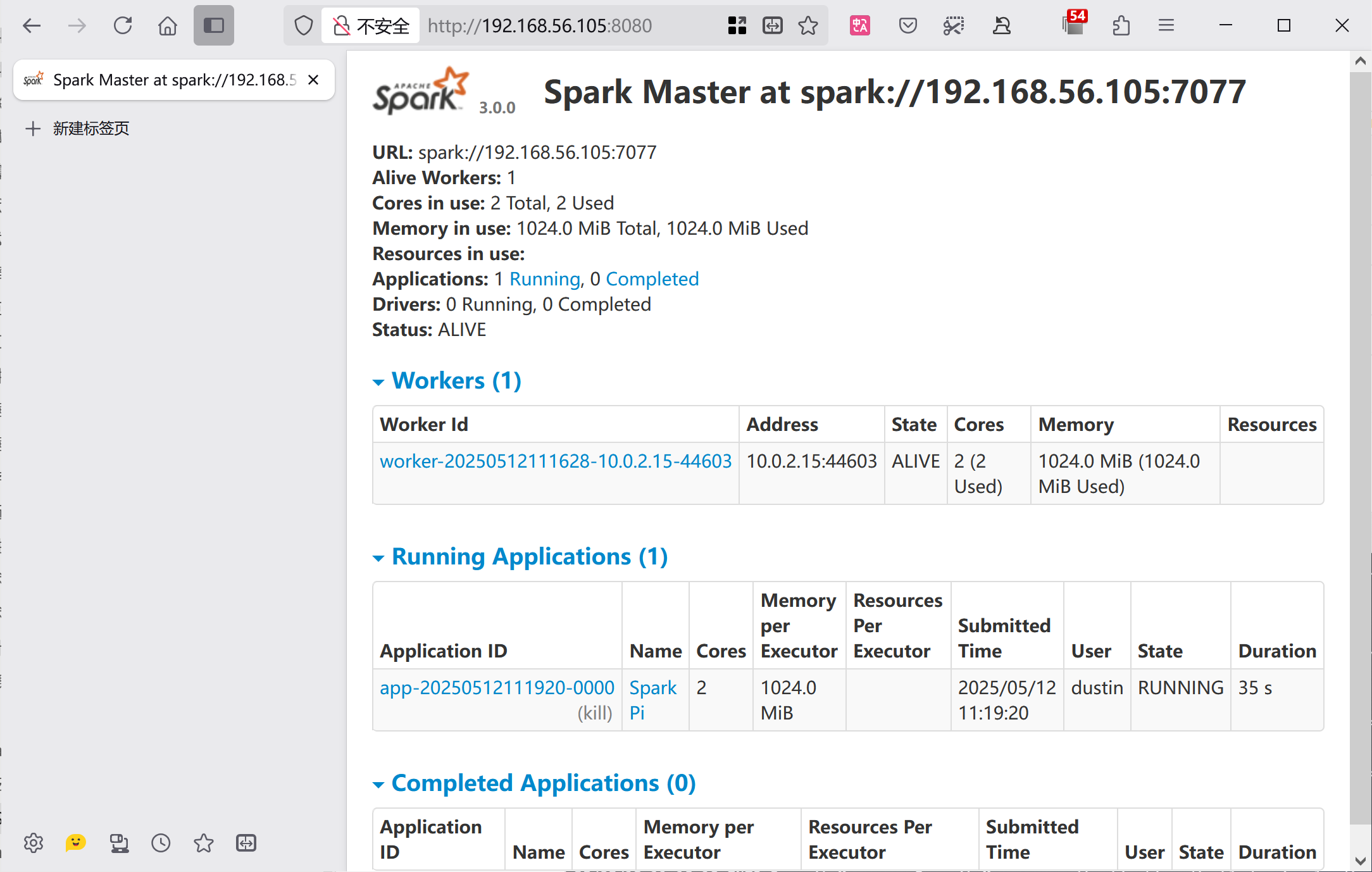Screen dimensions: 1372x872
Task: Open tracking protection shield icon
Action: 304,26
